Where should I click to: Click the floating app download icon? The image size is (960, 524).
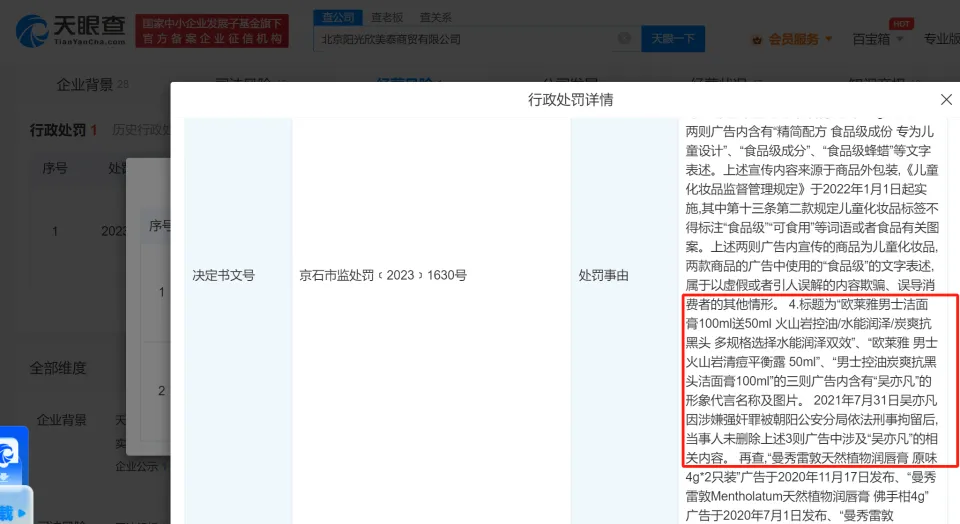(x=13, y=455)
